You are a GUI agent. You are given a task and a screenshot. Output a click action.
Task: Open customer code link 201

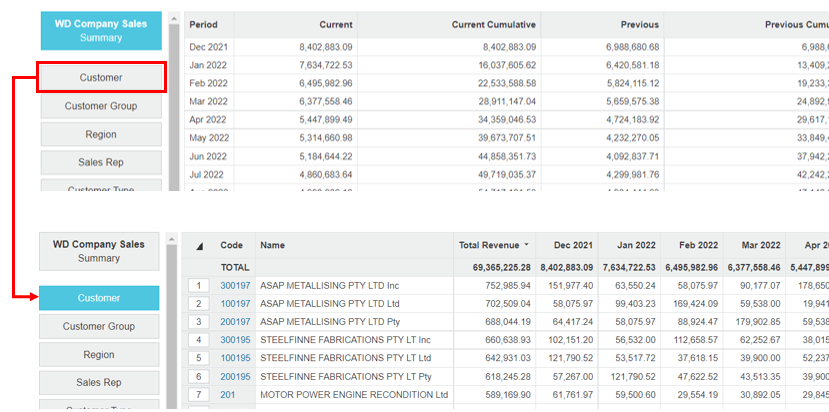click(x=227, y=395)
